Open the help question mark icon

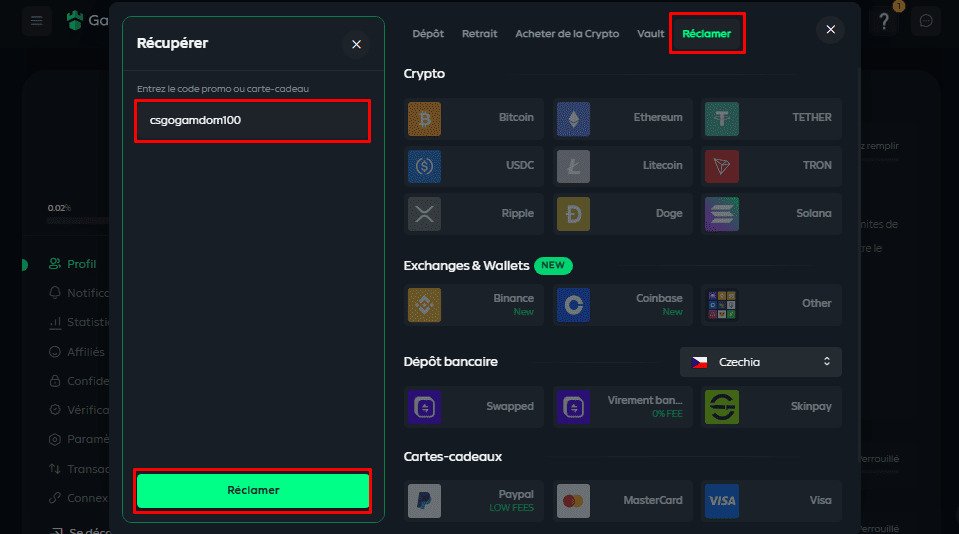point(883,22)
